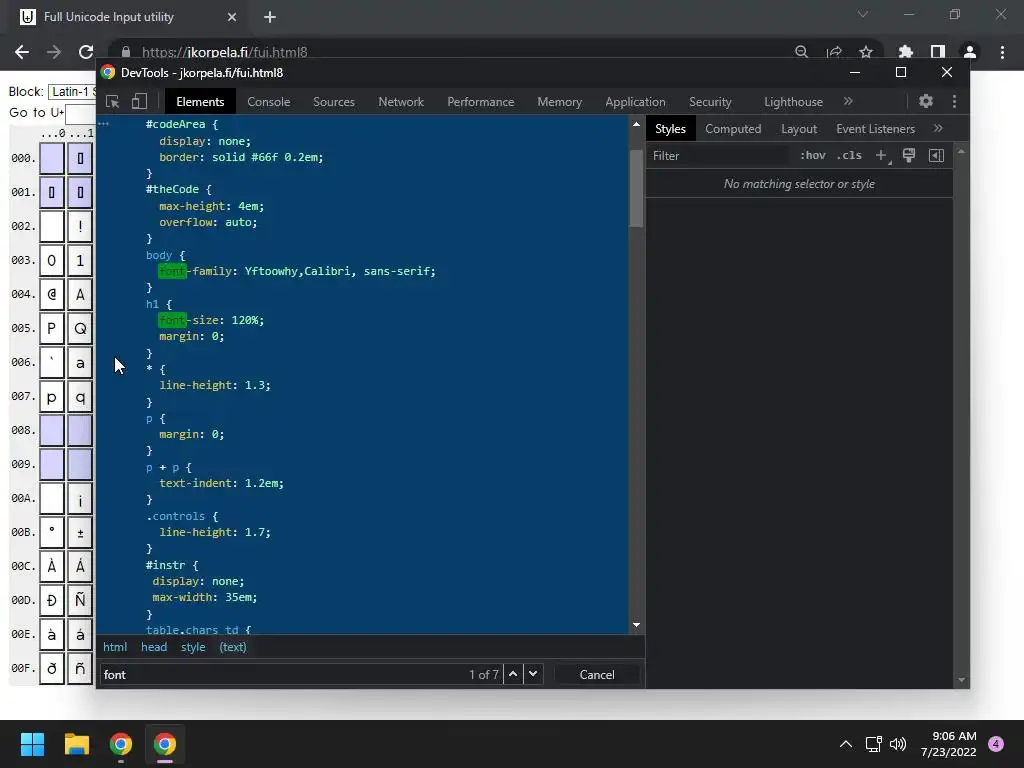Image resolution: width=1024 pixels, height=768 pixels.
Task: Open Chrome three-dot menu
Action: tap(1002, 52)
